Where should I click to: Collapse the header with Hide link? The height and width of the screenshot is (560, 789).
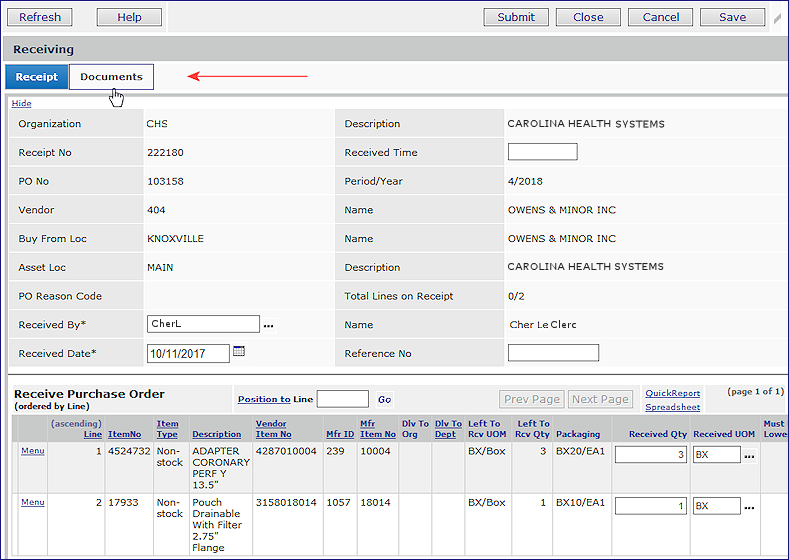pos(21,103)
